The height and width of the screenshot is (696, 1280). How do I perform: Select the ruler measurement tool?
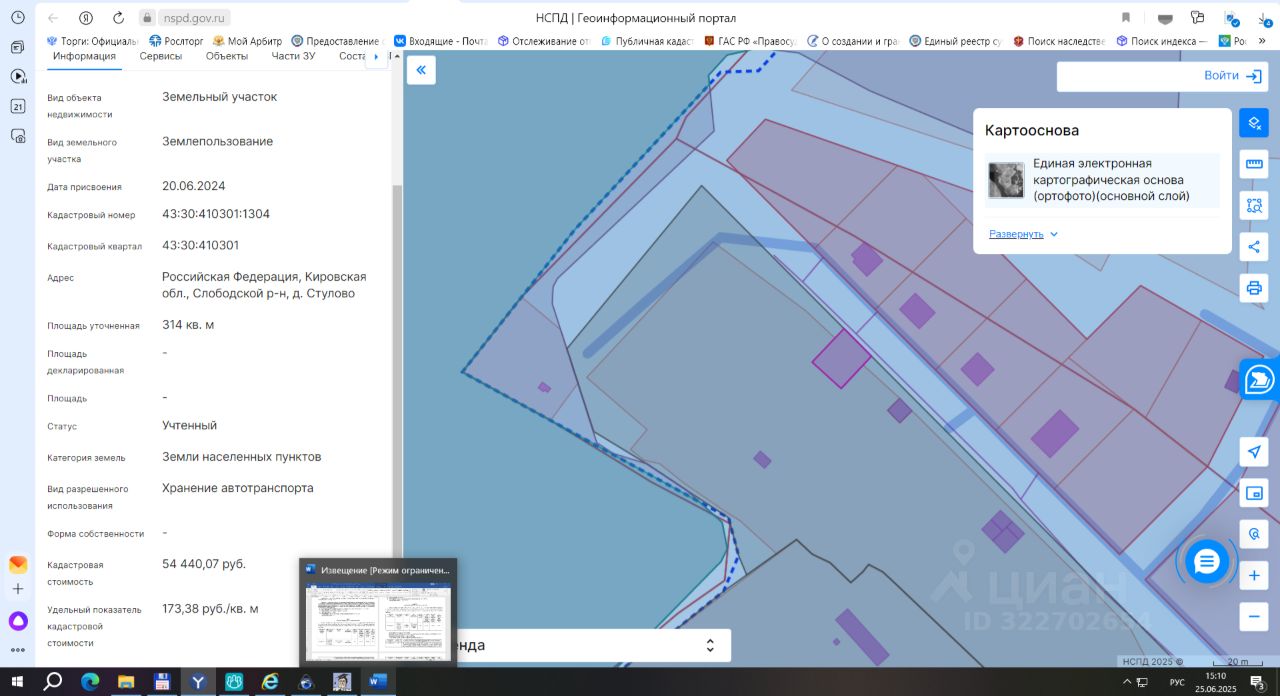pos(1254,164)
